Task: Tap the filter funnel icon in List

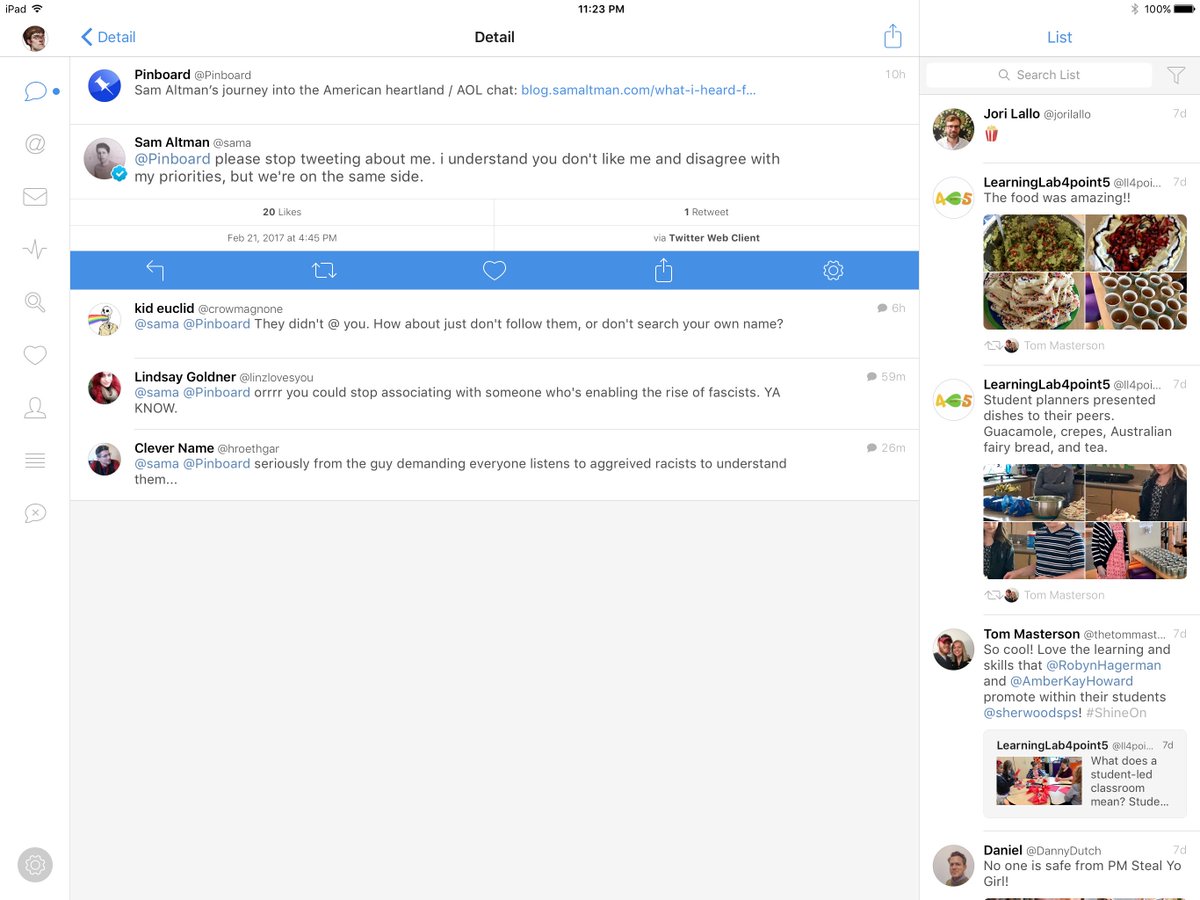Action: [x=1176, y=75]
